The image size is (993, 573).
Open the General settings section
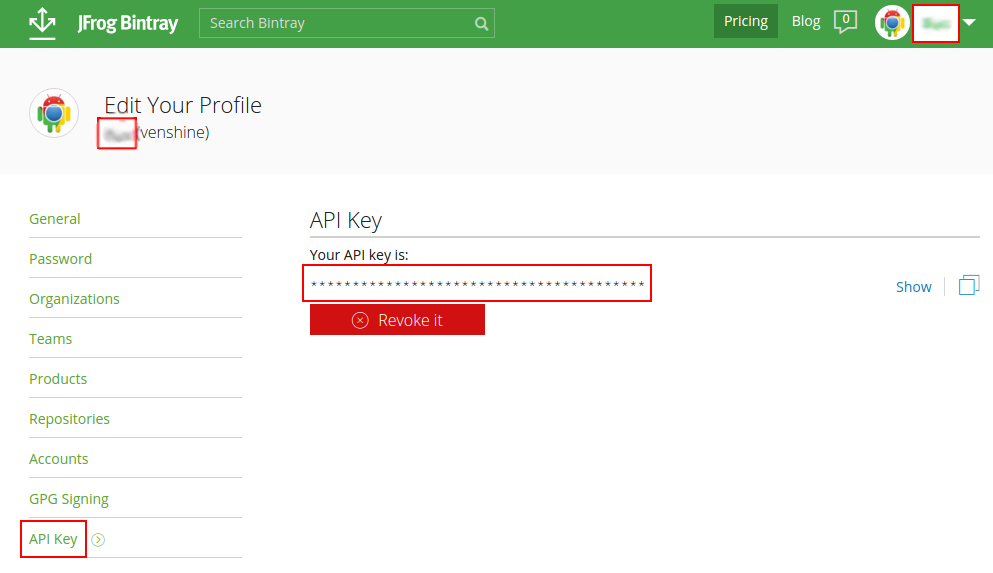pyautogui.click(x=54, y=219)
